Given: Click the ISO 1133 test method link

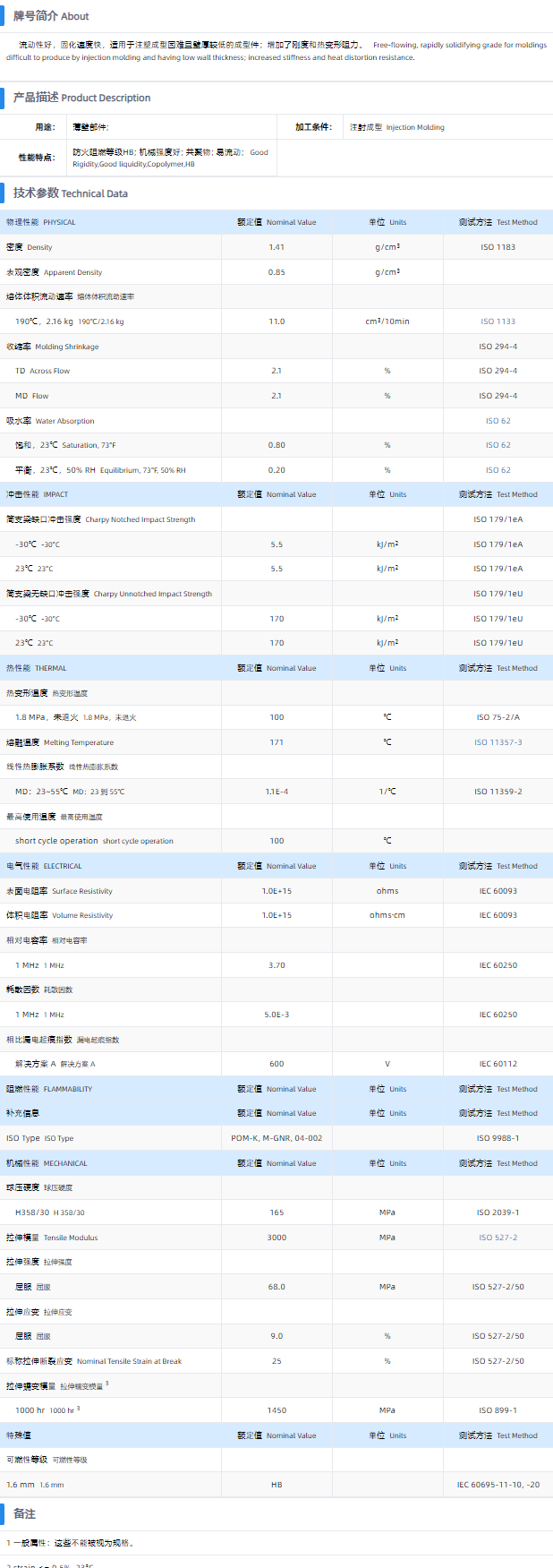Looking at the screenshot, I should point(498,321).
